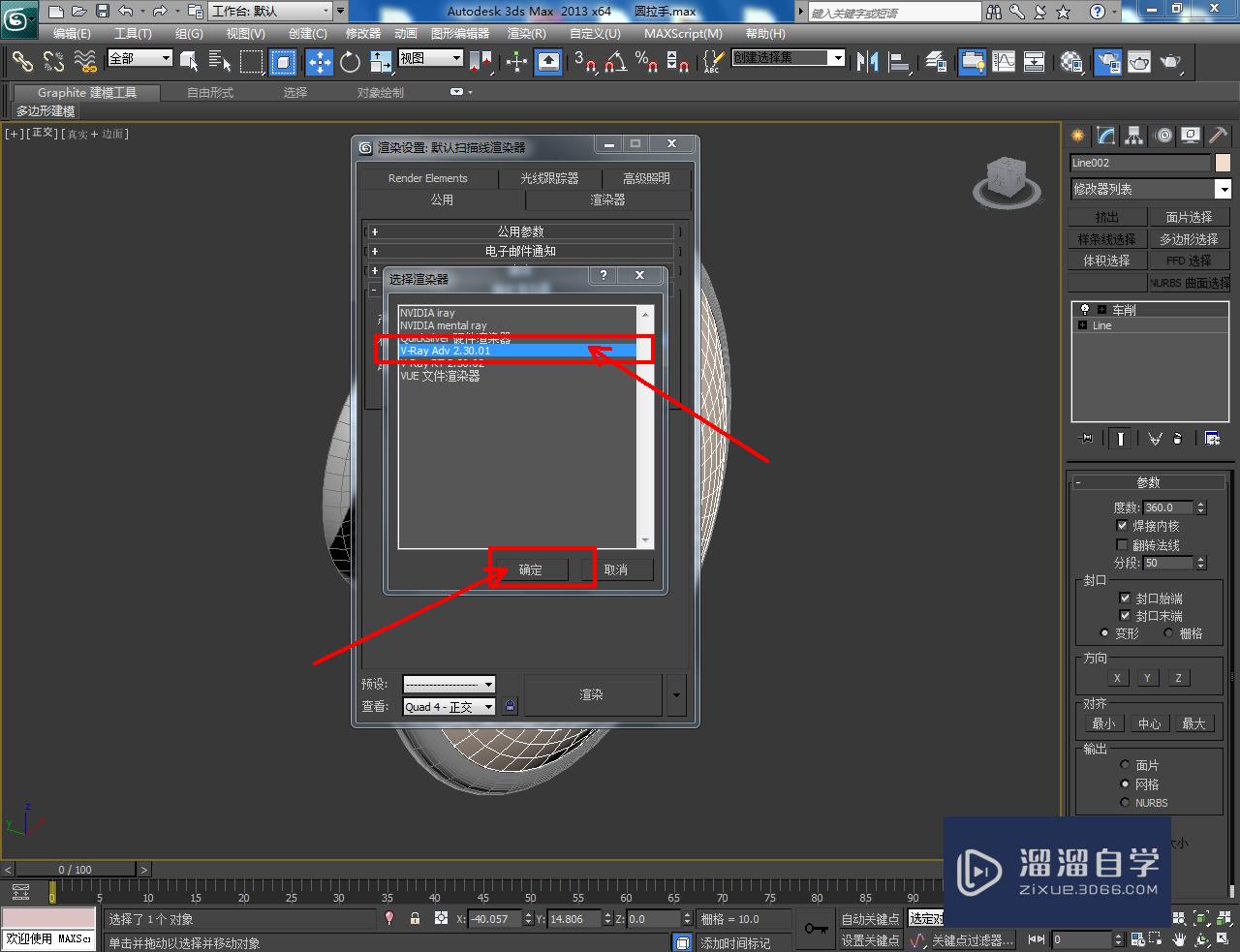Switch to Render Elements tab
1240x952 pixels.
427,178
